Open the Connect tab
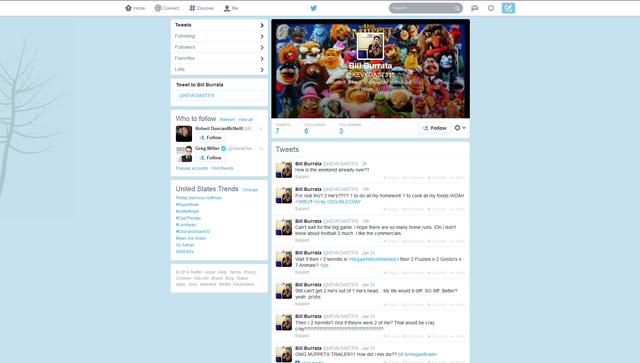The width and height of the screenshot is (640, 363). tap(167, 8)
